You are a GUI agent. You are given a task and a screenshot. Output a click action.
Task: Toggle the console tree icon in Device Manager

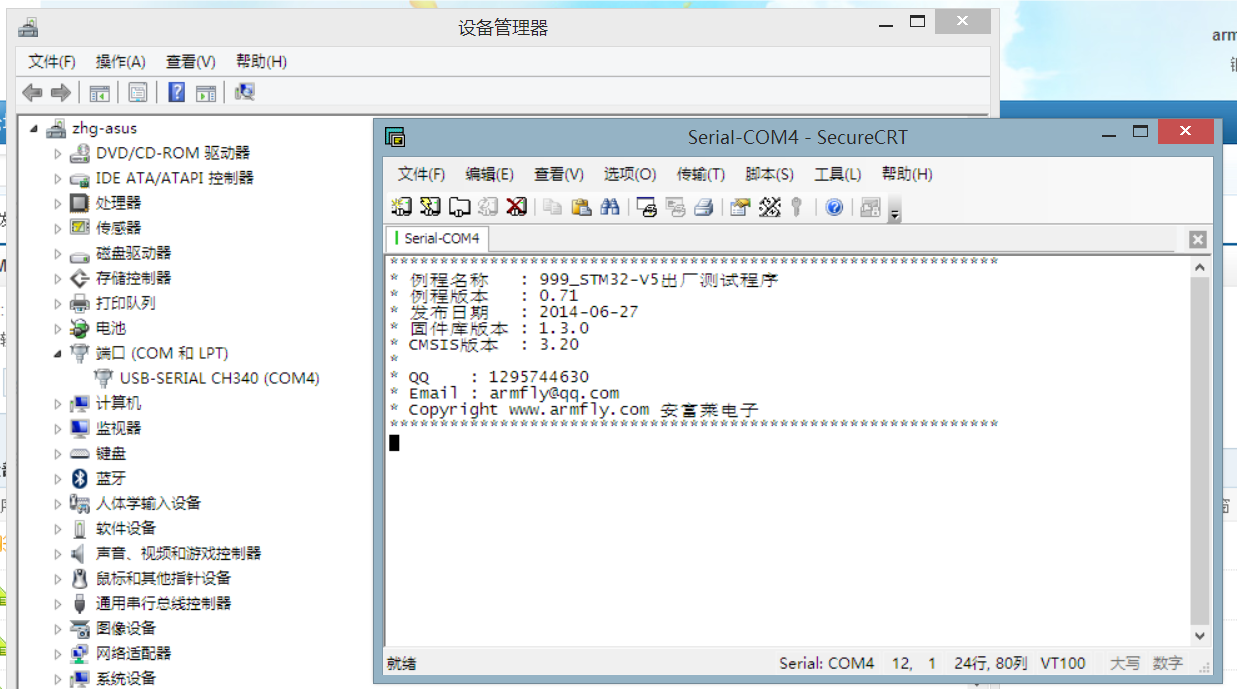[99, 93]
